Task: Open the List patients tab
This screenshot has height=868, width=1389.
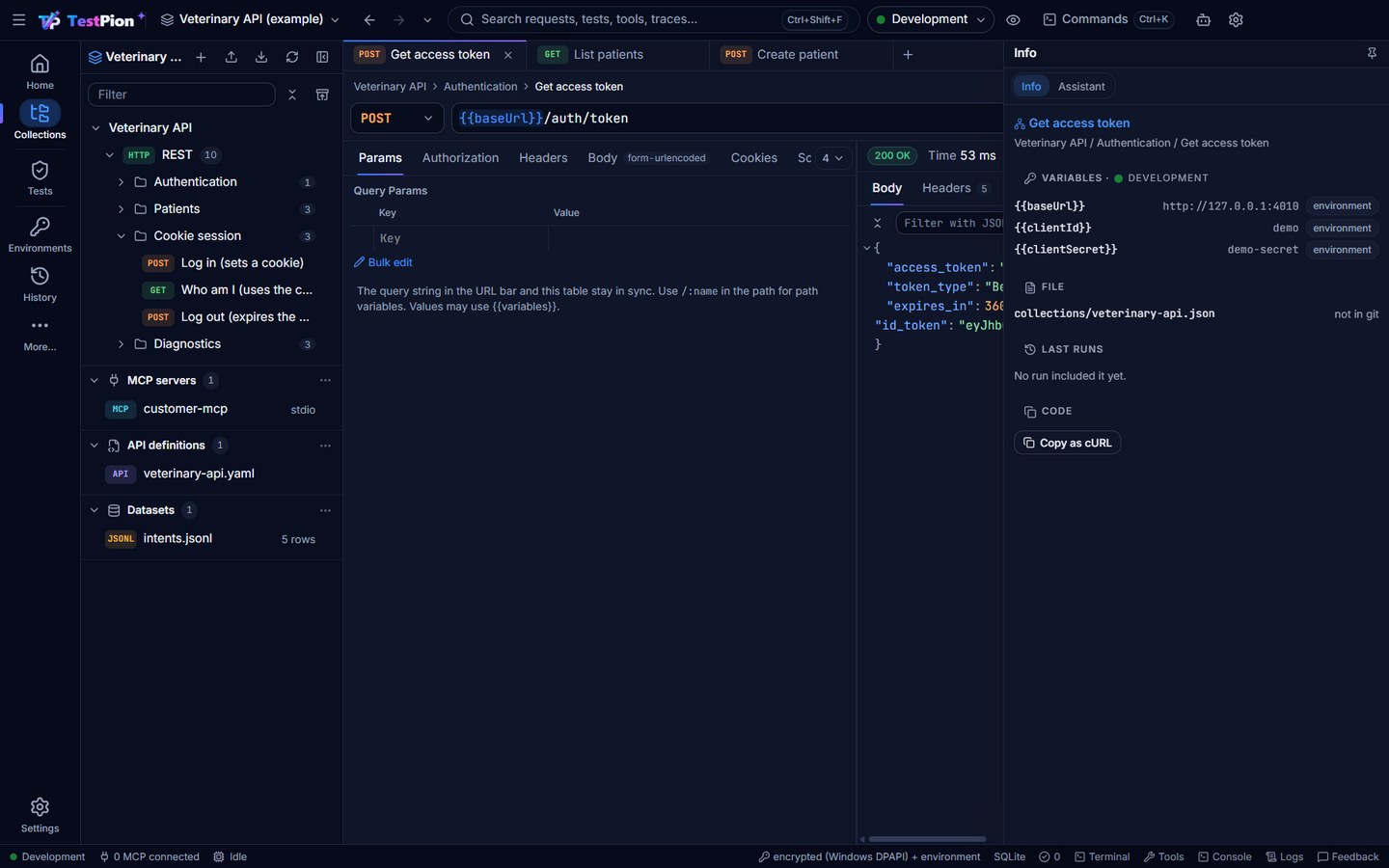Action: click(617, 54)
